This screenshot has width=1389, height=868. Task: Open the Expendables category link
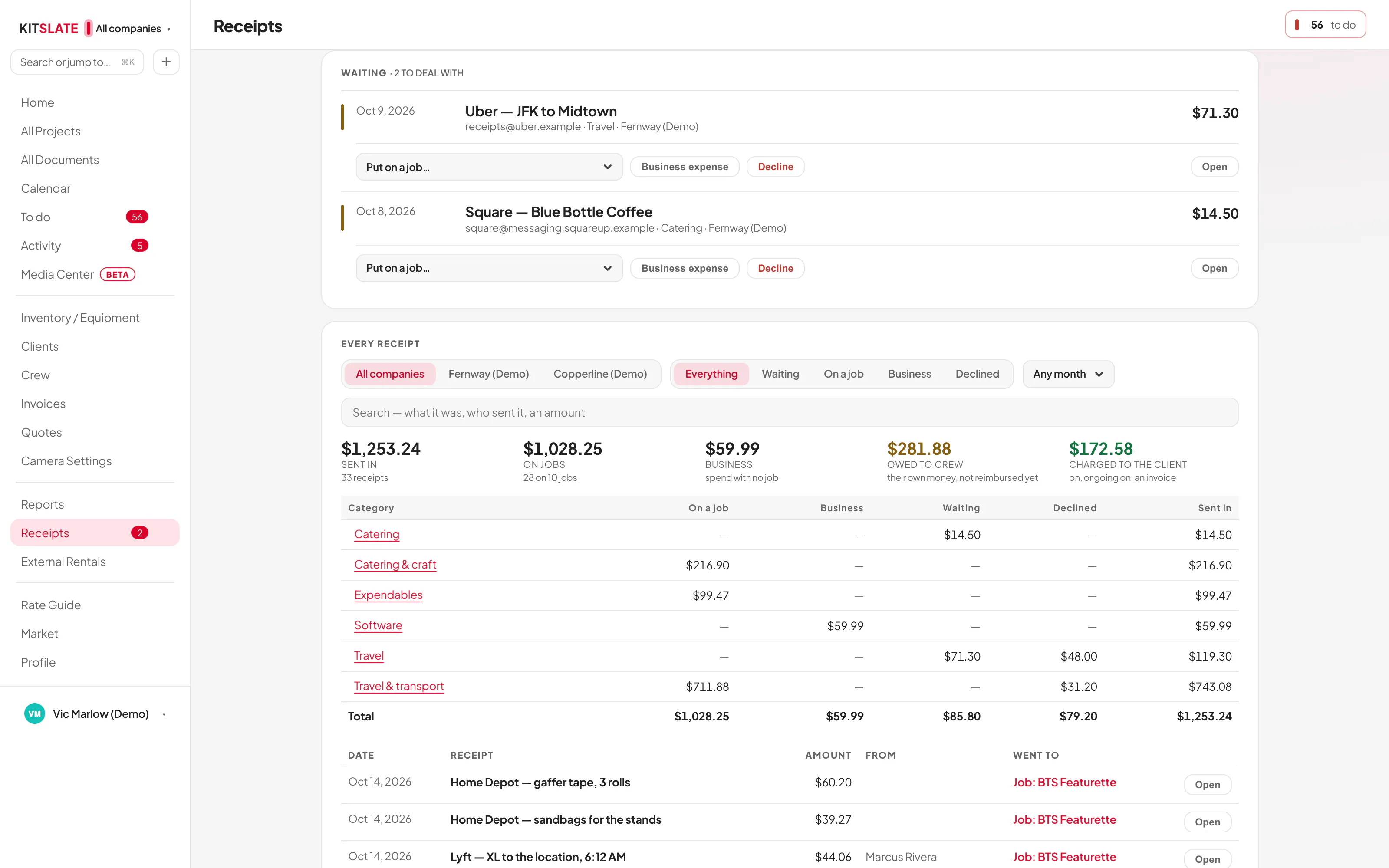pyautogui.click(x=388, y=595)
